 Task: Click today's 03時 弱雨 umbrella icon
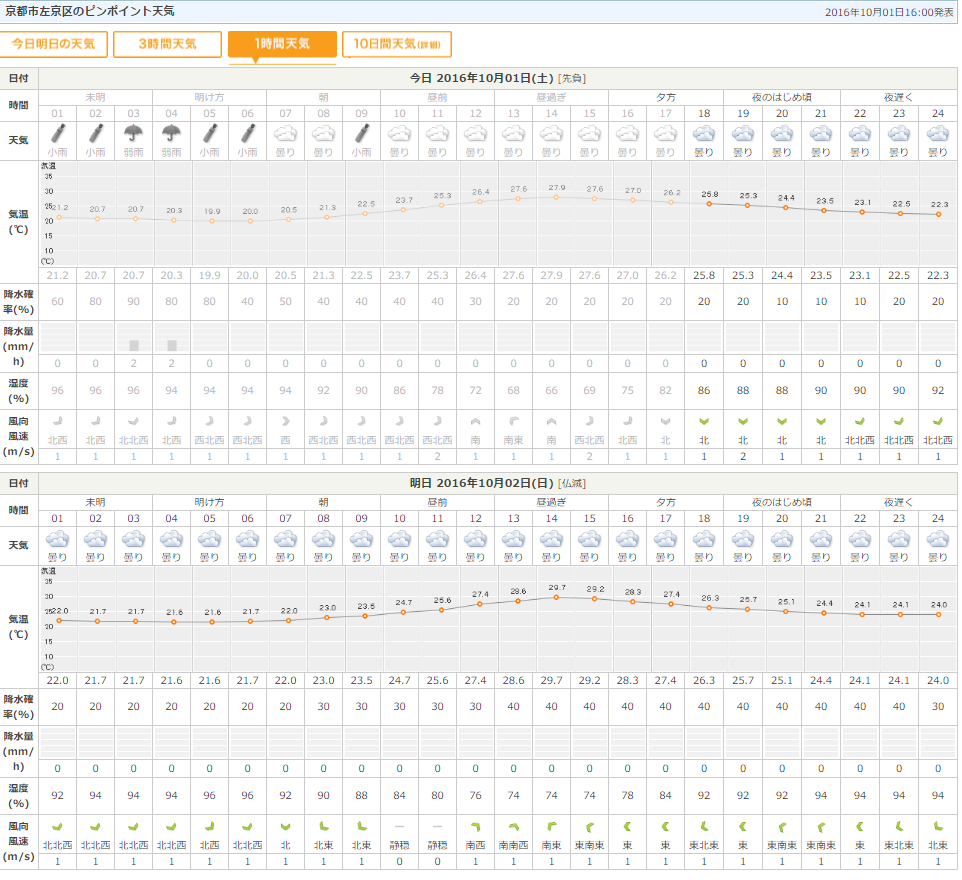(x=133, y=133)
